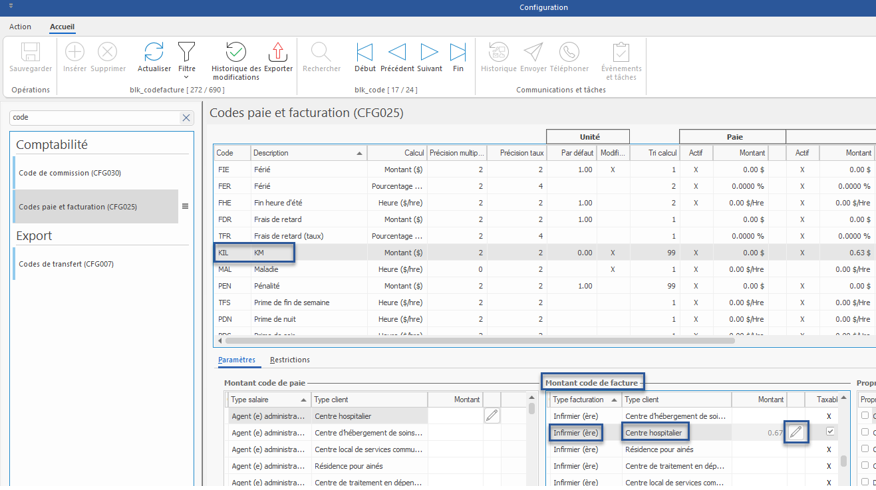Switch to the Restrictions tab
Screen dimensions: 876x490
point(289,360)
